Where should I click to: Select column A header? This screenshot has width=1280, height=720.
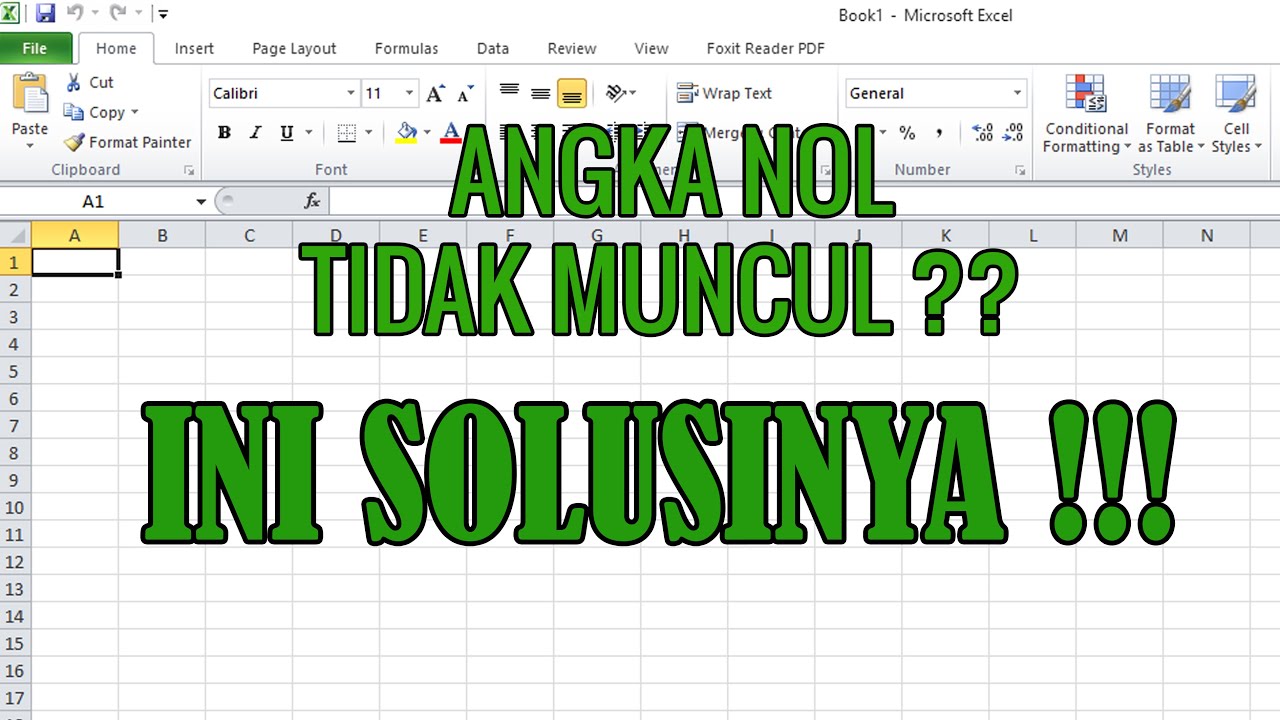point(75,236)
